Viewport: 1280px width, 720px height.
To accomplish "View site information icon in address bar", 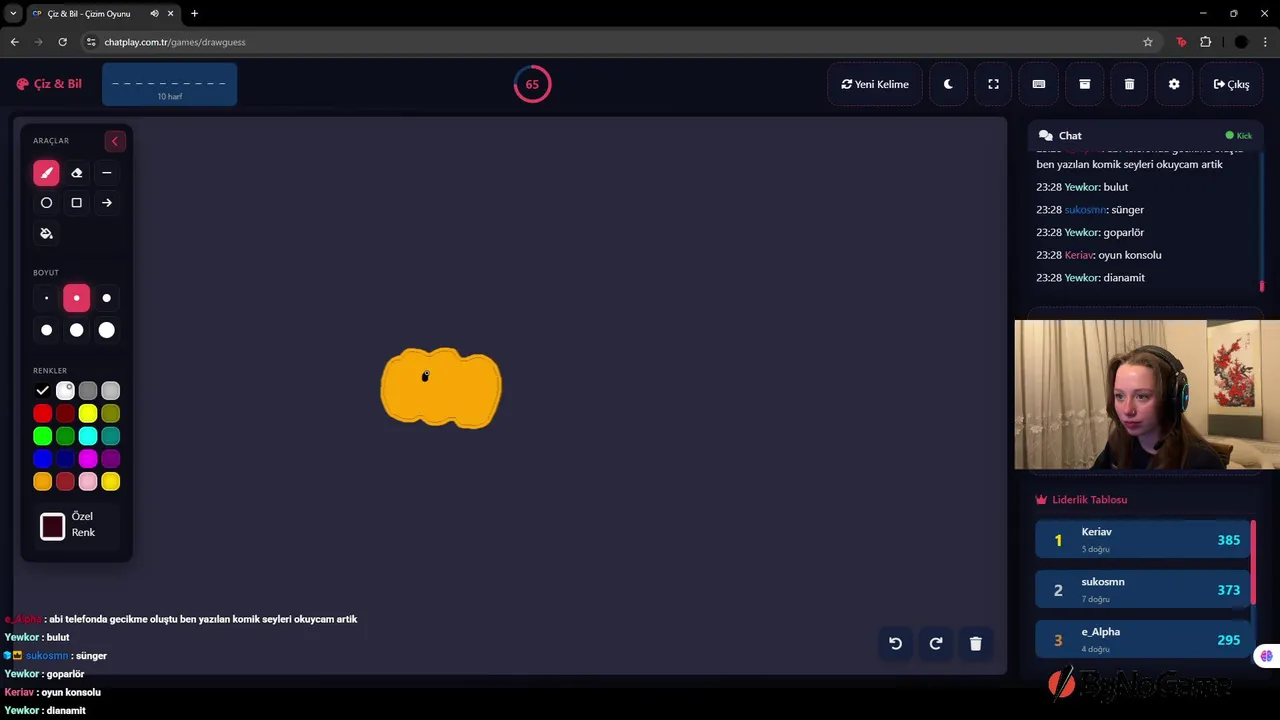I will (x=91, y=42).
